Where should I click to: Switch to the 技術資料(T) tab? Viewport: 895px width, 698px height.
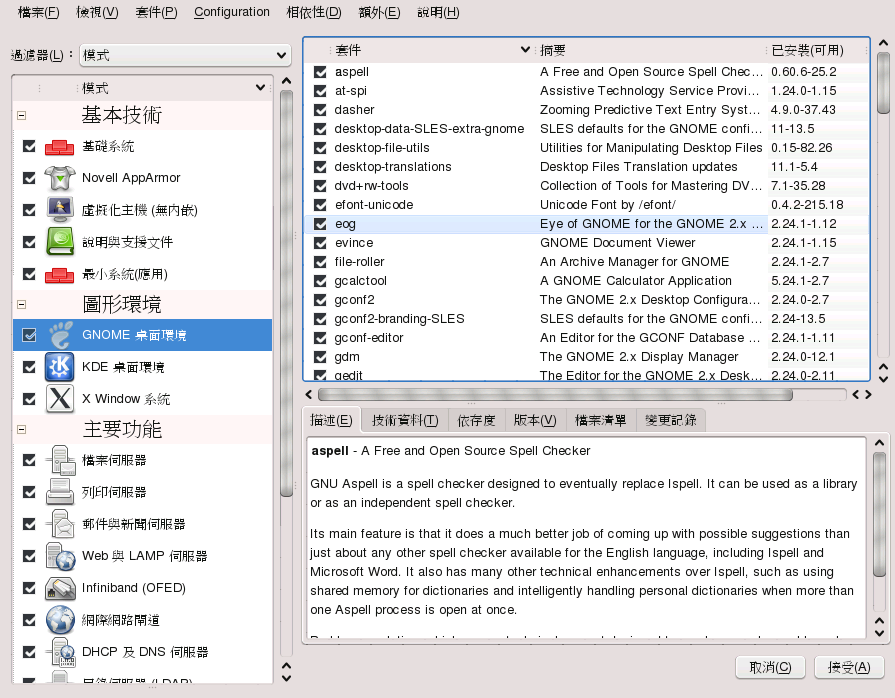[x=405, y=421]
